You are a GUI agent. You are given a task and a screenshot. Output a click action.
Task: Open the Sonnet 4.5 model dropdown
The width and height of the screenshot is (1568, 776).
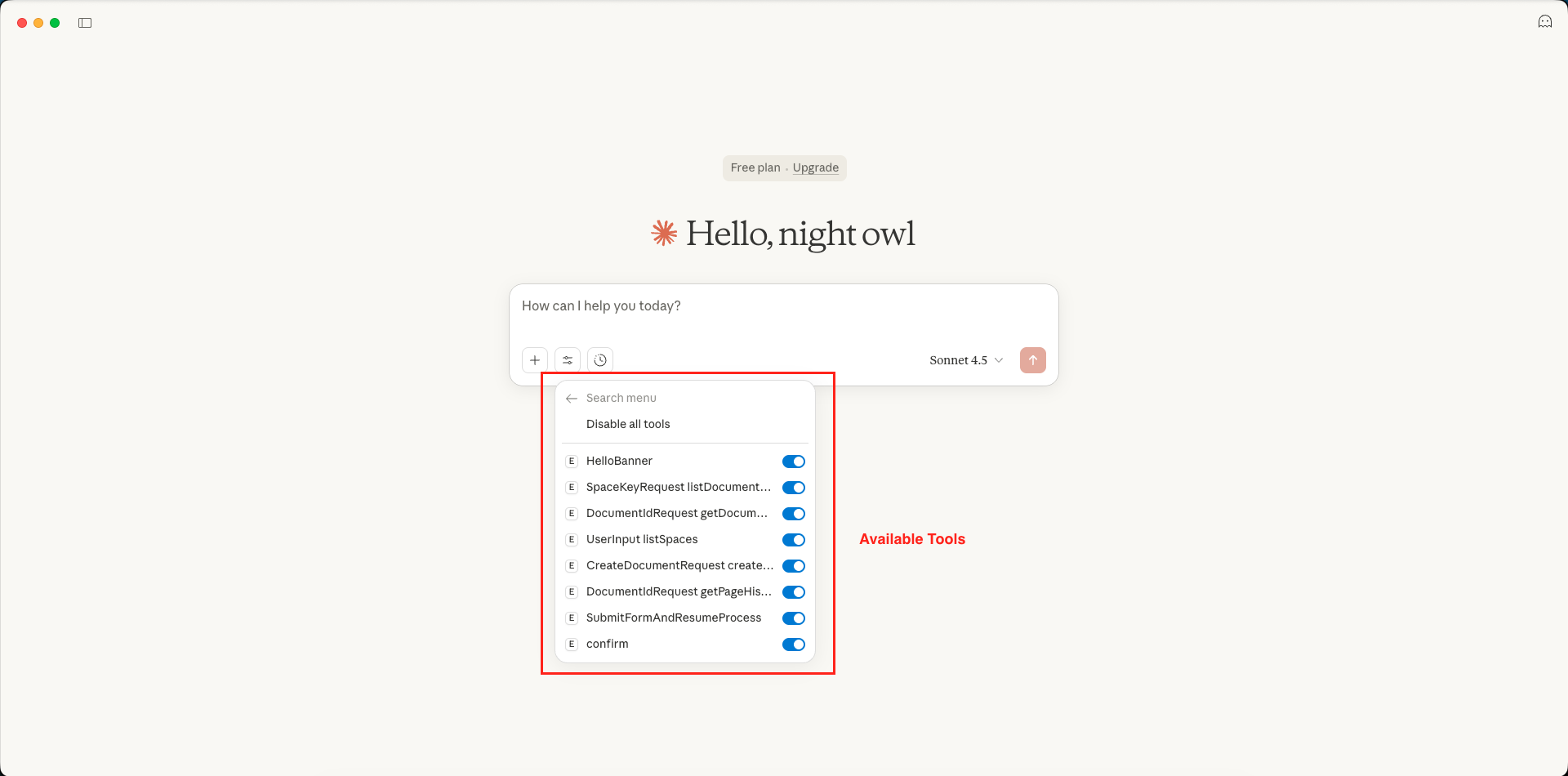tap(966, 359)
